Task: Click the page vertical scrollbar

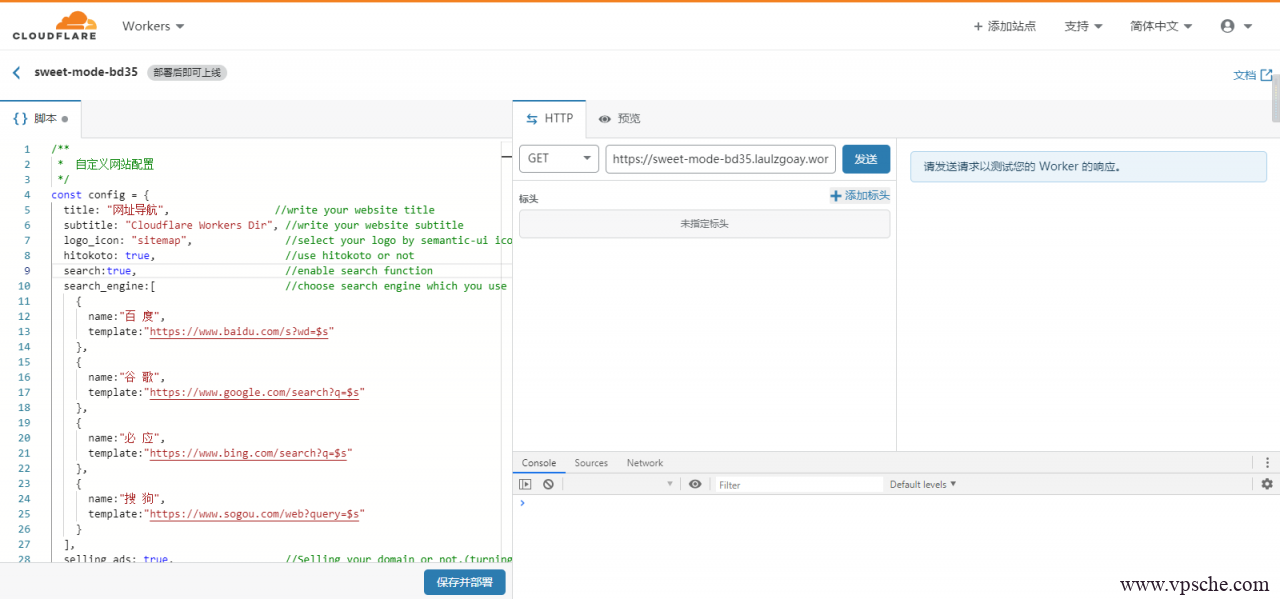Action: pos(1275,97)
